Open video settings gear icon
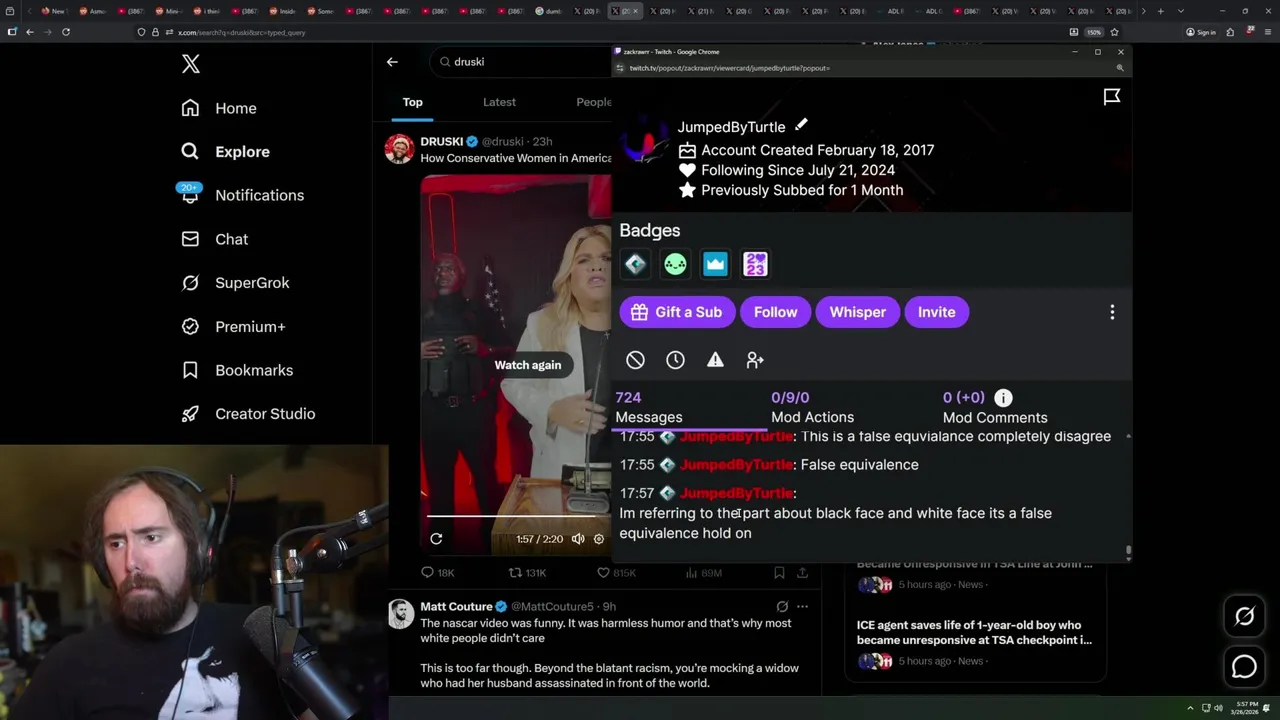 click(x=599, y=539)
